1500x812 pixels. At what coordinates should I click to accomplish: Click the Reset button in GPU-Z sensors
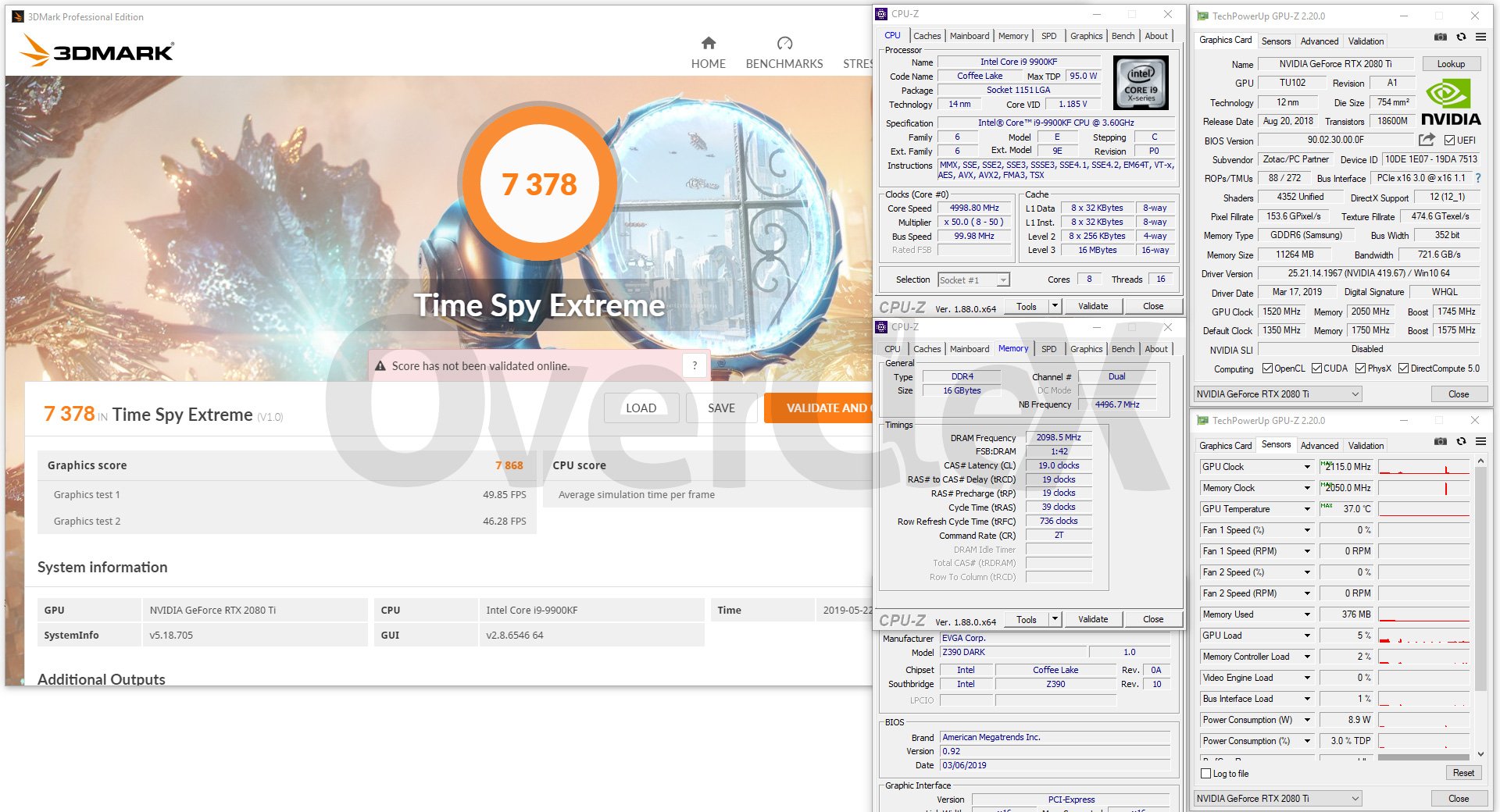1462,773
